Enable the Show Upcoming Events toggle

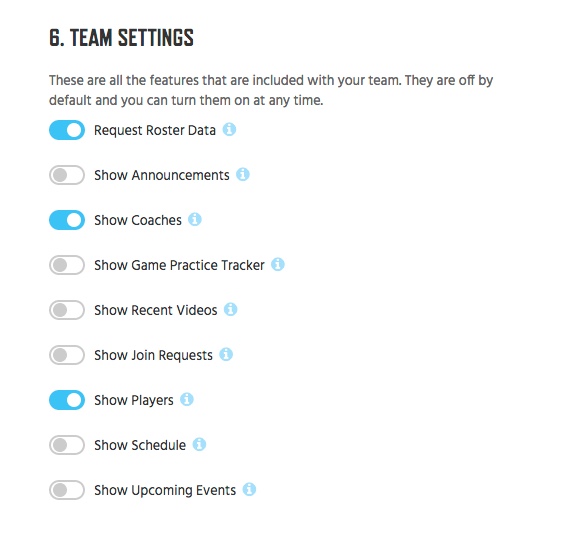coord(67,490)
